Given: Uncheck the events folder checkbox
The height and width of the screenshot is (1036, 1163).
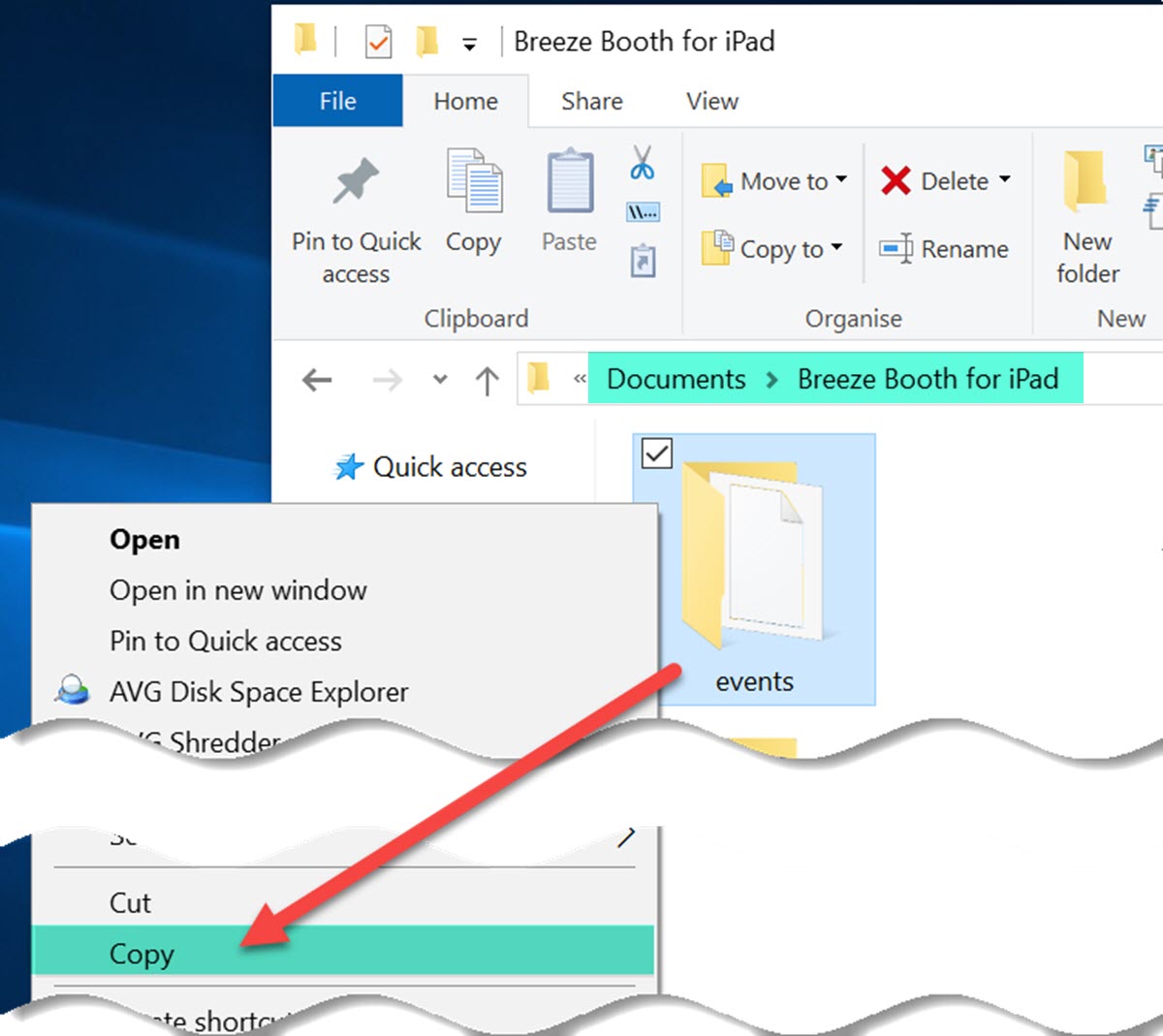Looking at the screenshot, I should (657, 453).
